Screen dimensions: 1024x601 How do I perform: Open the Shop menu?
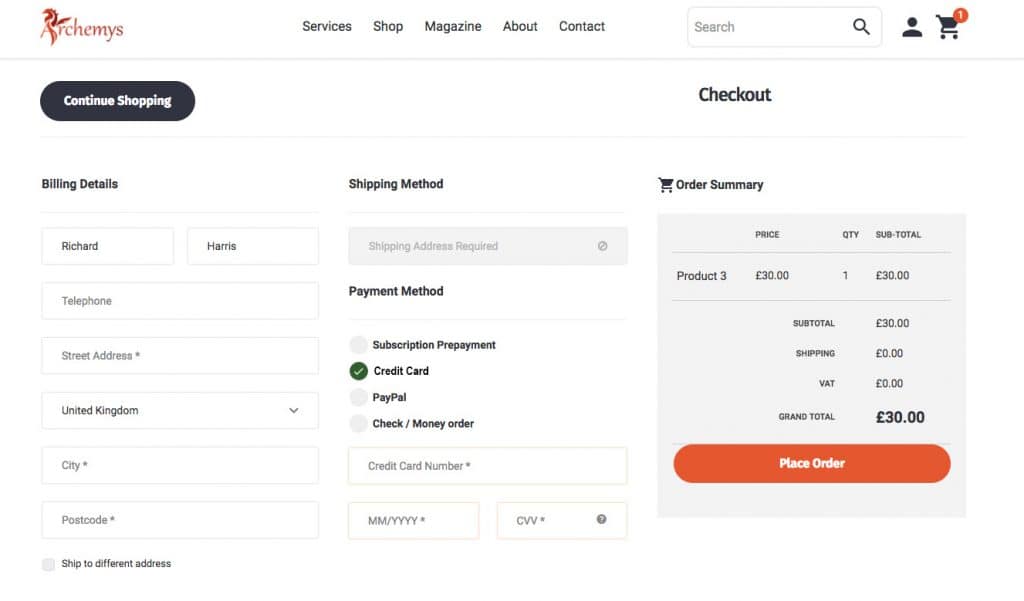click(x=388, y=27)
